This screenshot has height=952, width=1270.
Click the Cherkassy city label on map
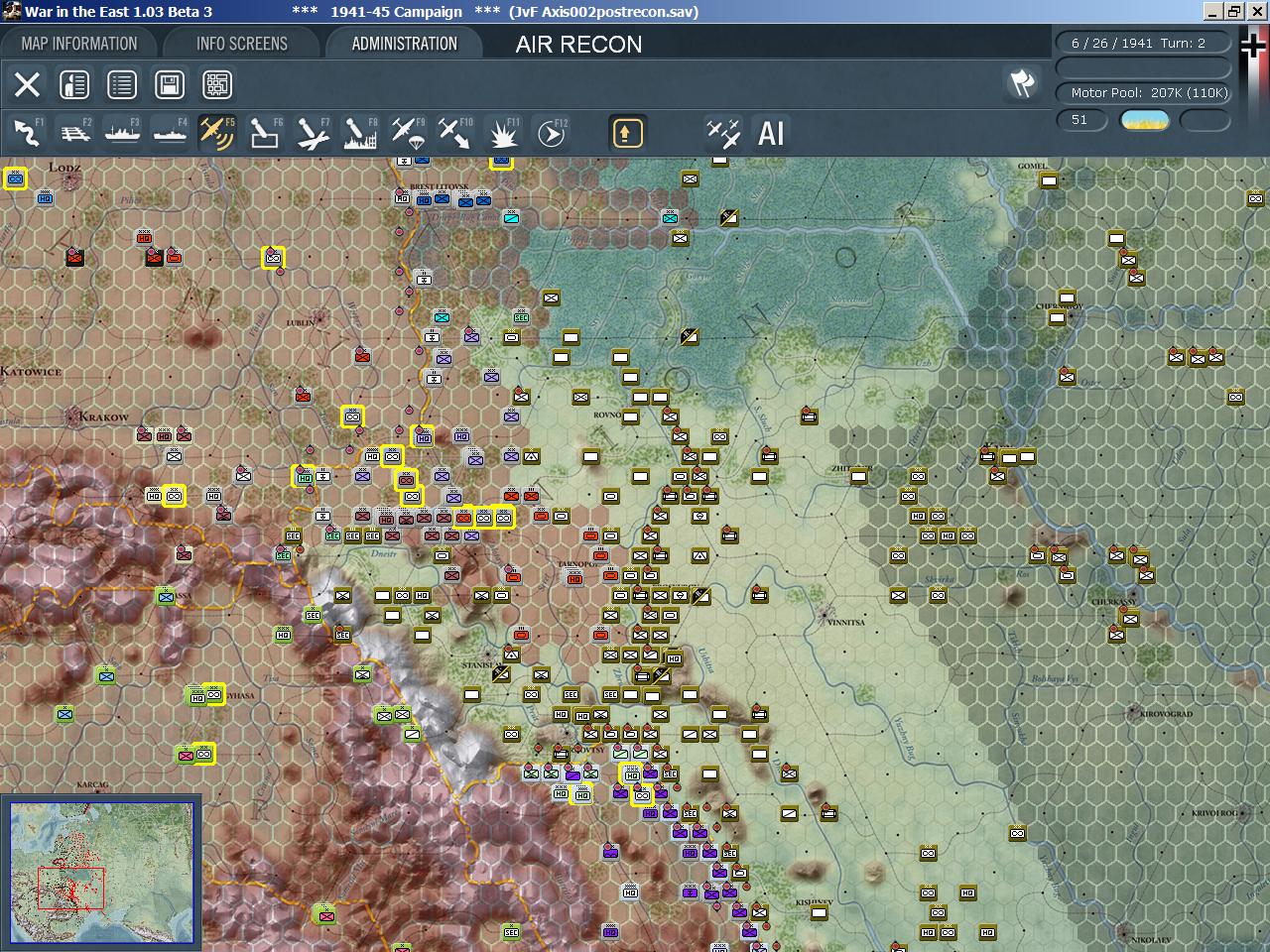[x=1114, y=602]
